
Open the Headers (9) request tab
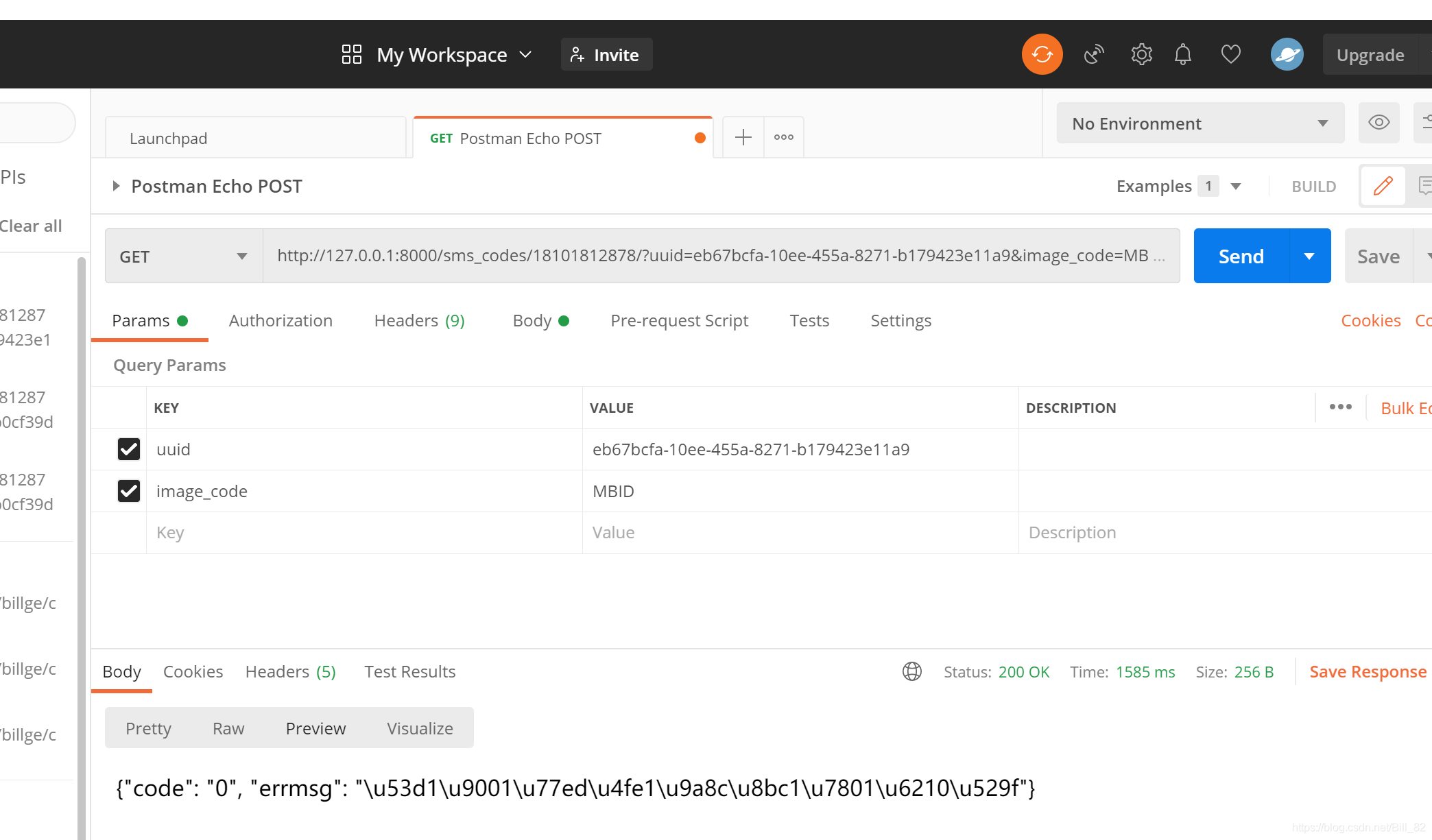click(x=419, y=320)
